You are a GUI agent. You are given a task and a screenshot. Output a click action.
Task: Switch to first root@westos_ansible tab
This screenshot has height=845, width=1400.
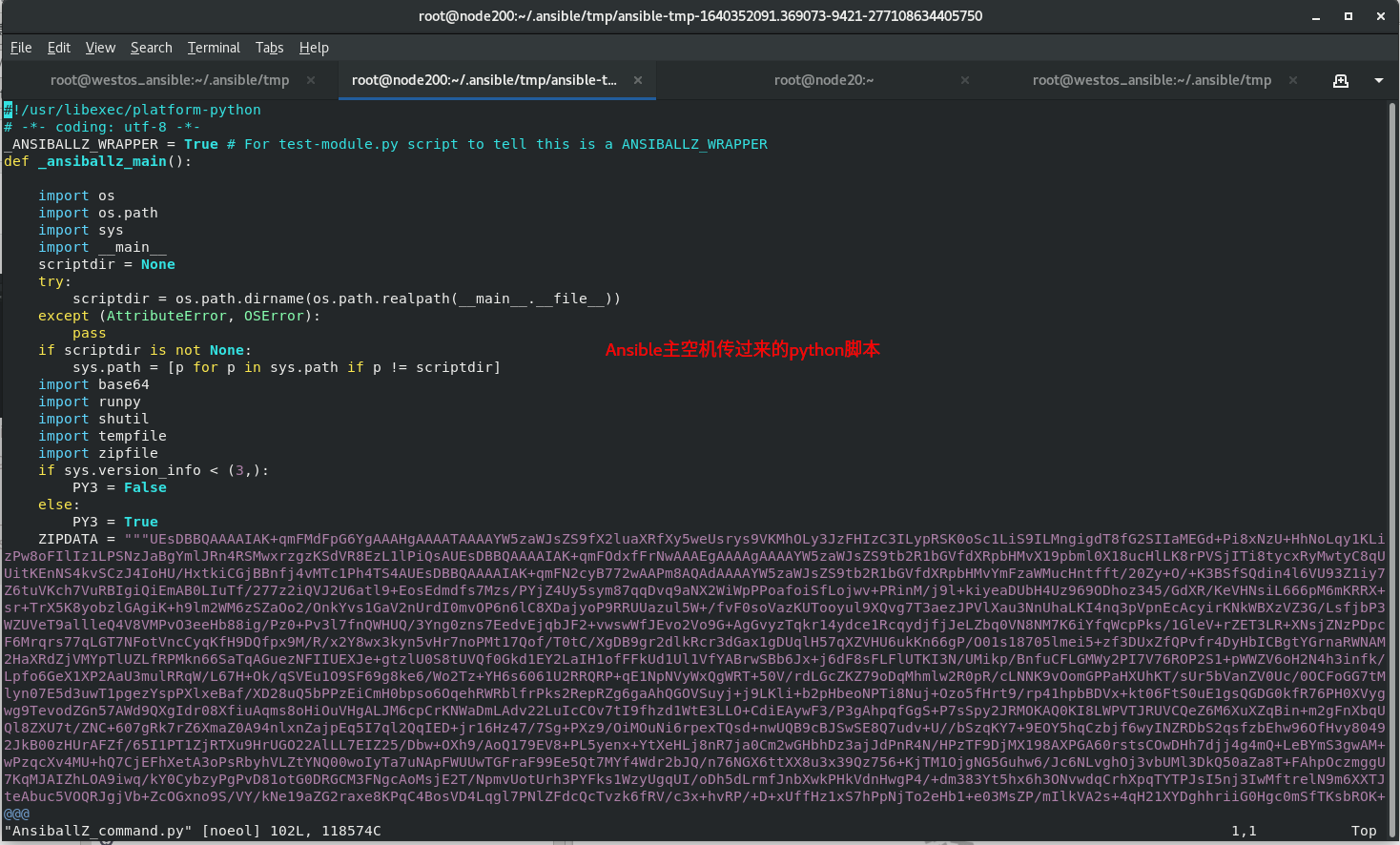[x=170, y=80]
